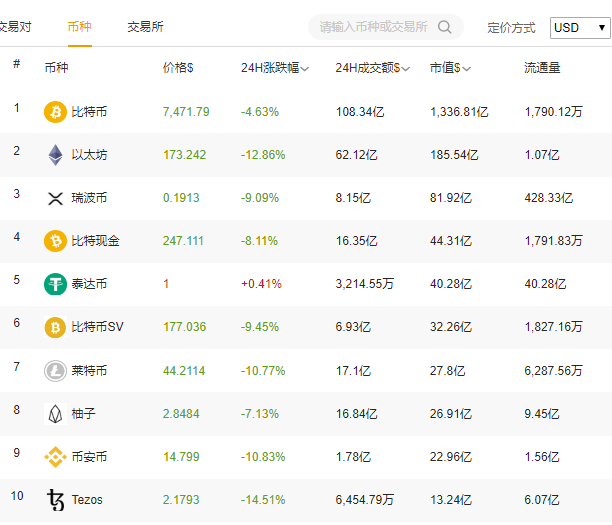Click the -12.86% change value
The width and height of the screenshot is (612, 525).
263,155
